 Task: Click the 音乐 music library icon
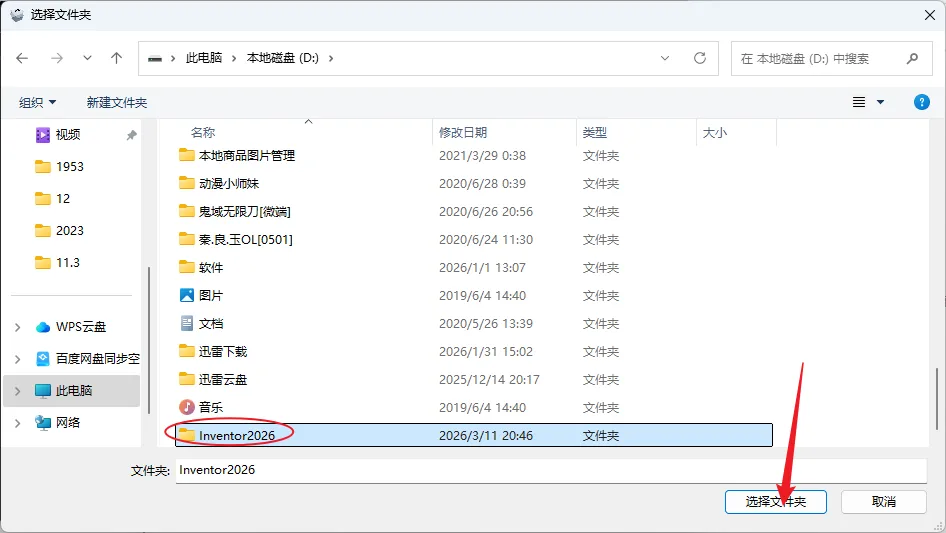[x=187, y=407]
